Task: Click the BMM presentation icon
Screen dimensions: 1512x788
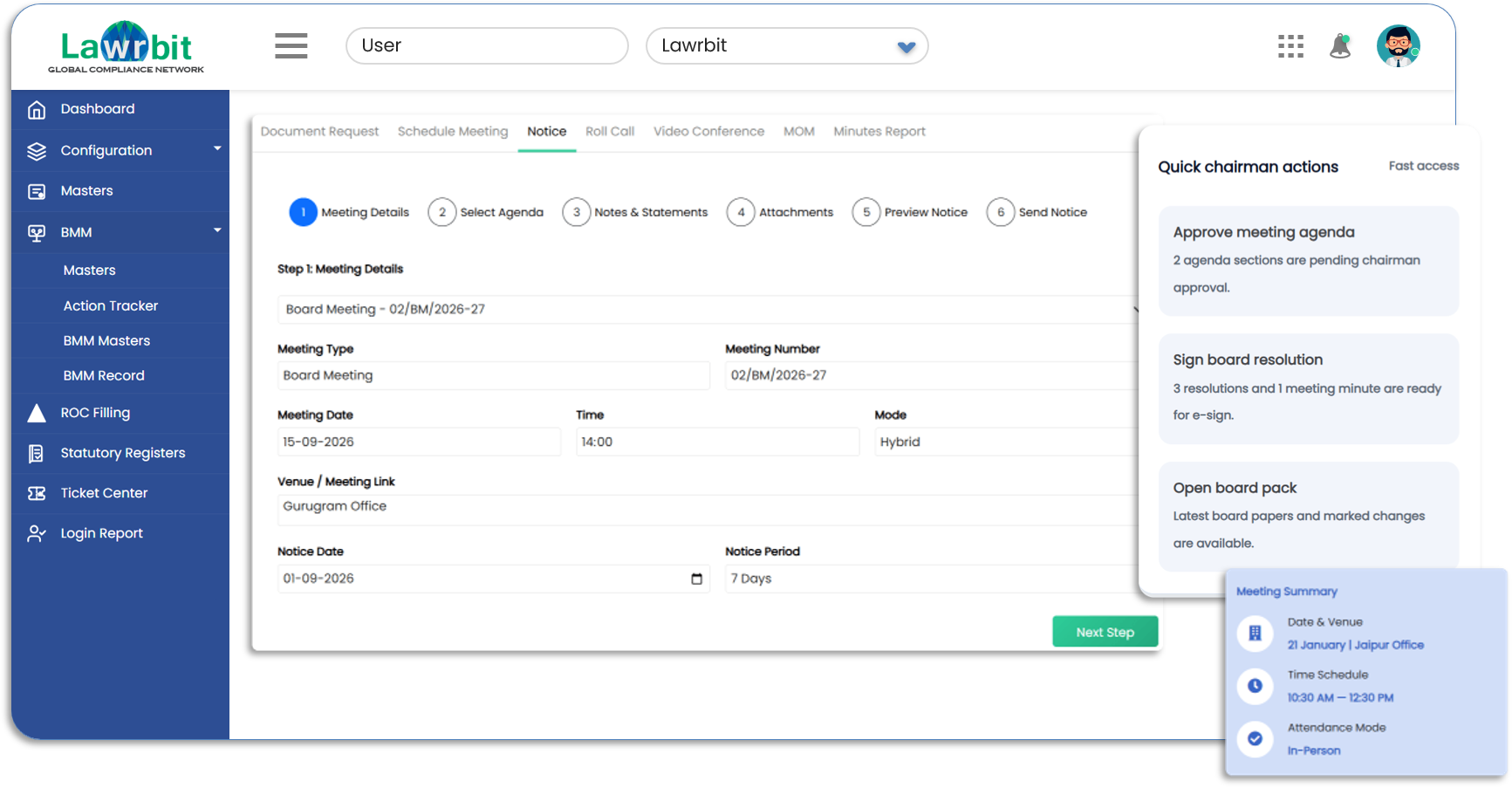Action: (37, 233)
